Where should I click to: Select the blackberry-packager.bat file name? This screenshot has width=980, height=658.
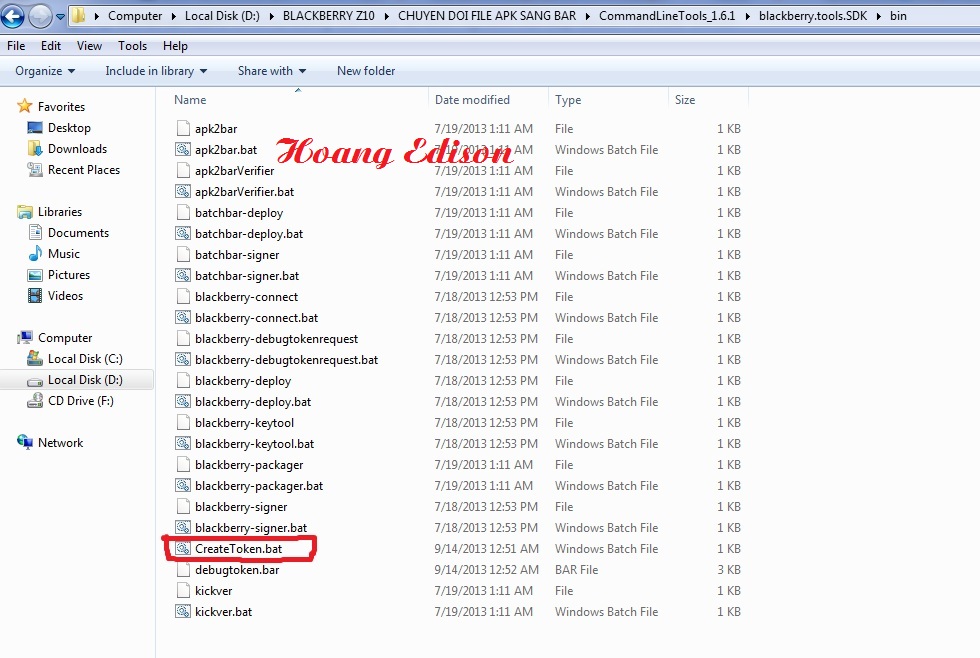point(259,486)
